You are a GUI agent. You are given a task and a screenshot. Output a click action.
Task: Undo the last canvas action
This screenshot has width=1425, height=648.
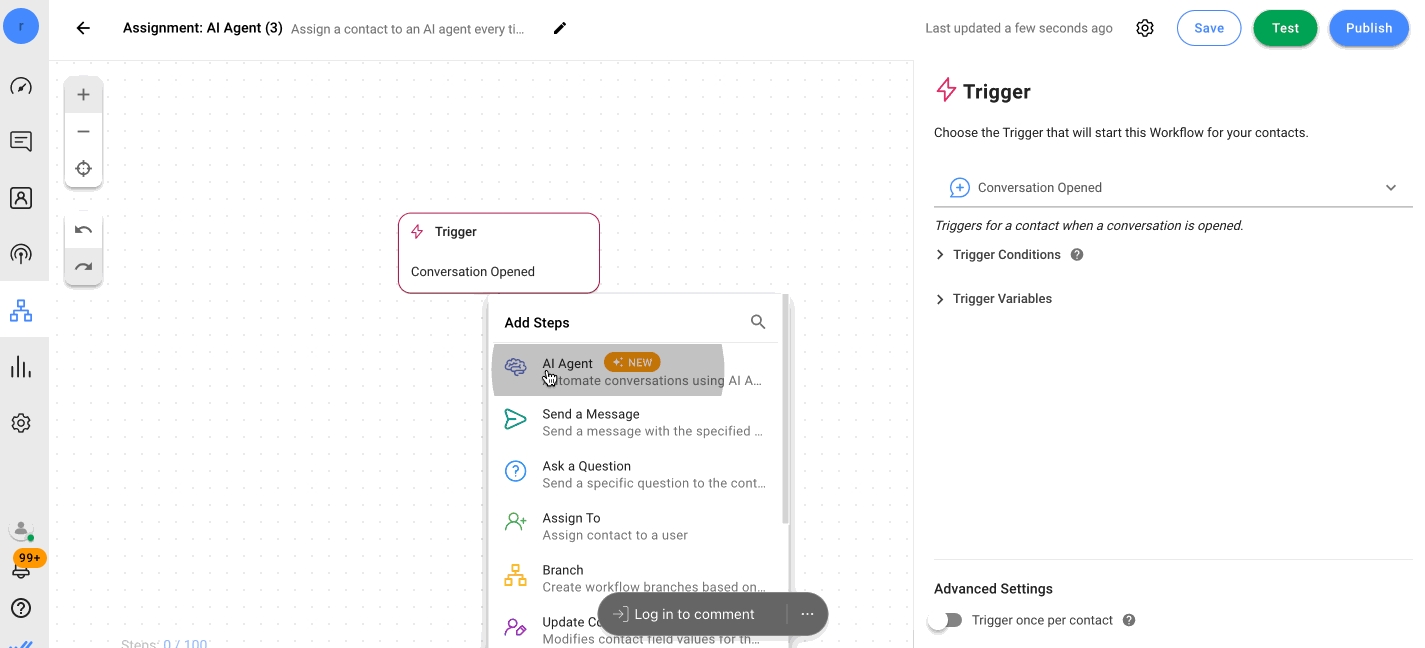pyautogui.click(x=83, y=231)
